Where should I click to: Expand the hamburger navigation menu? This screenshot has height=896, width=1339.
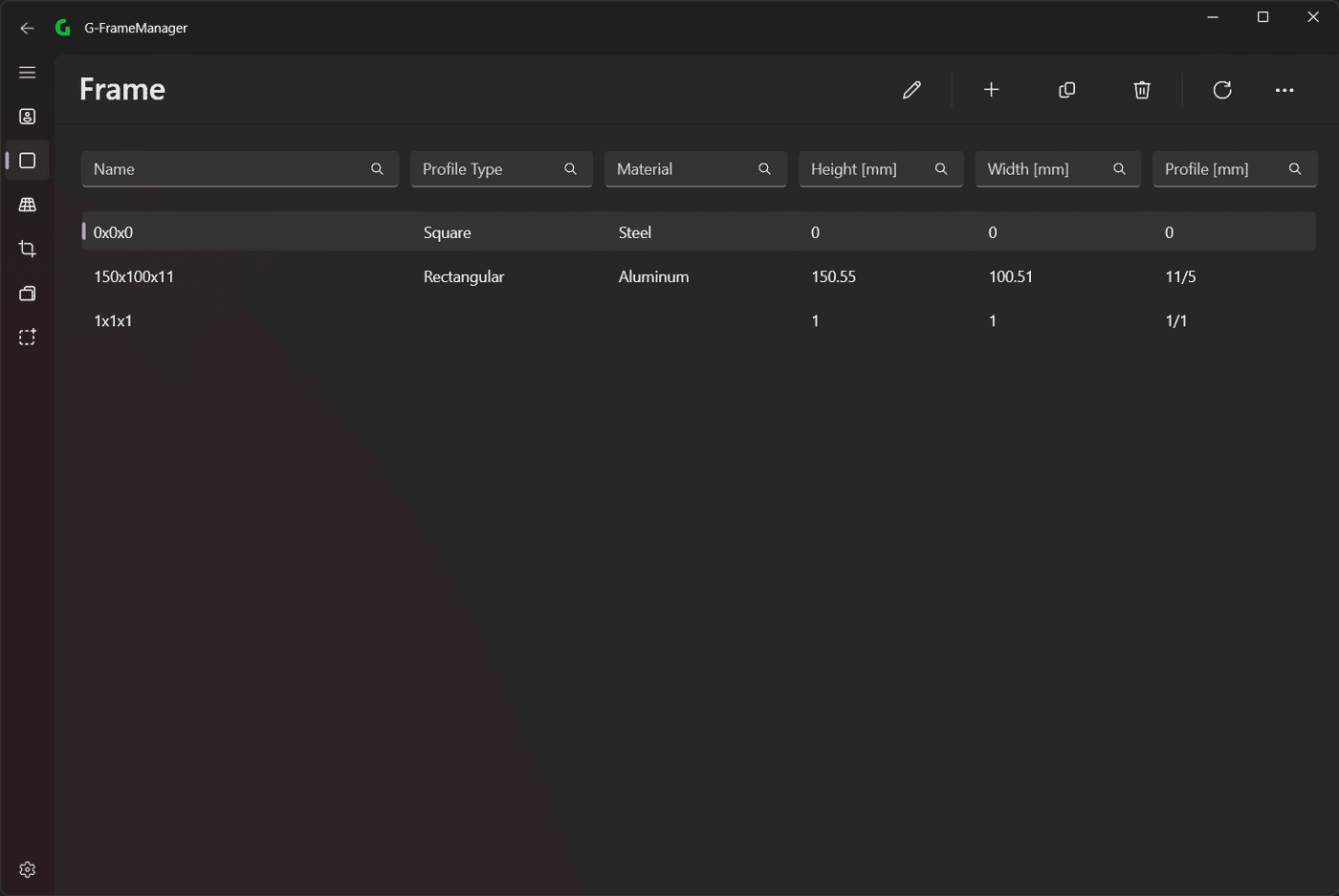pyautogui.click(x=28, y=73)
